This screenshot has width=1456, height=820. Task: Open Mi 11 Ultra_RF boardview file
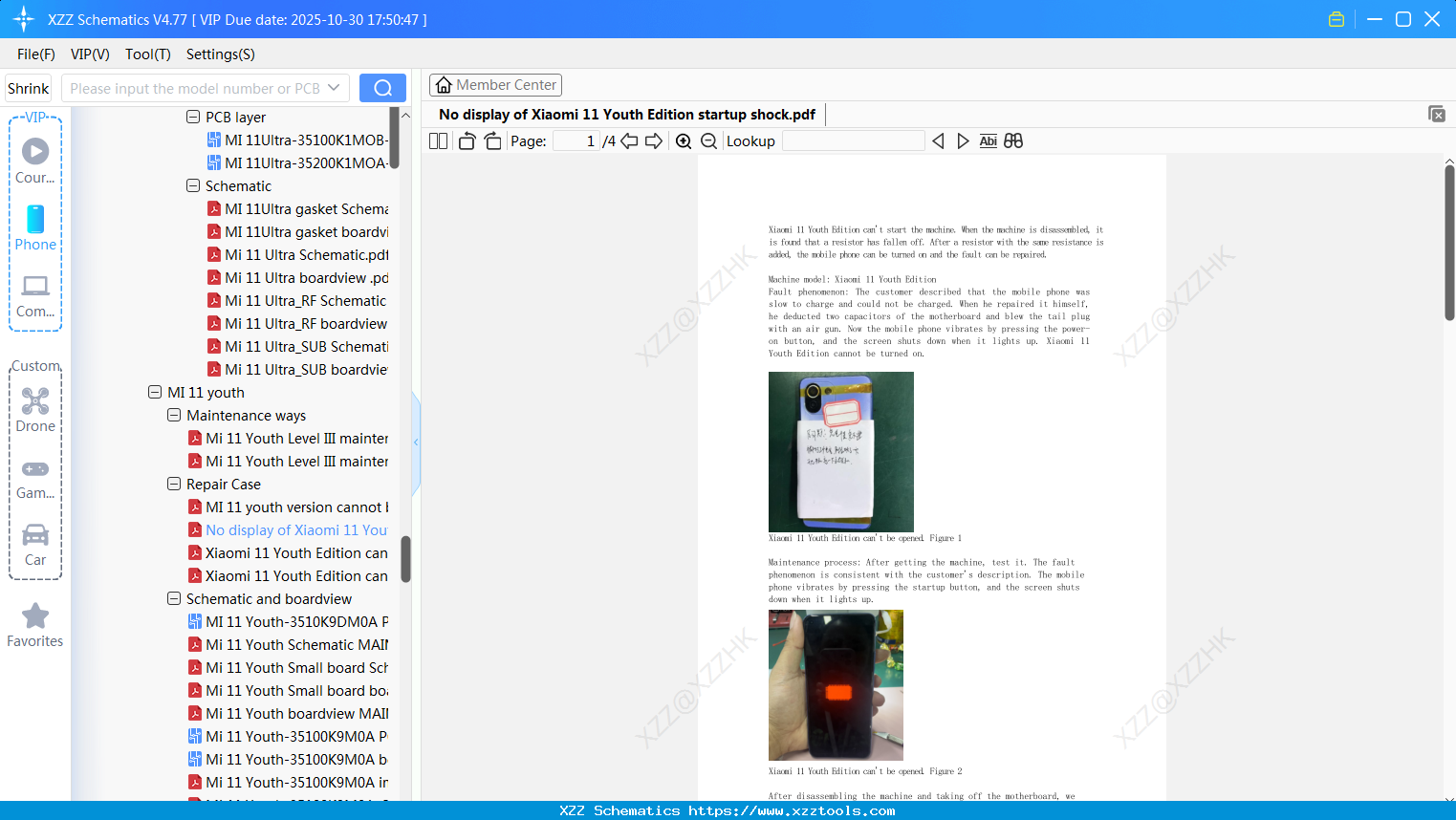click(297, 323)
